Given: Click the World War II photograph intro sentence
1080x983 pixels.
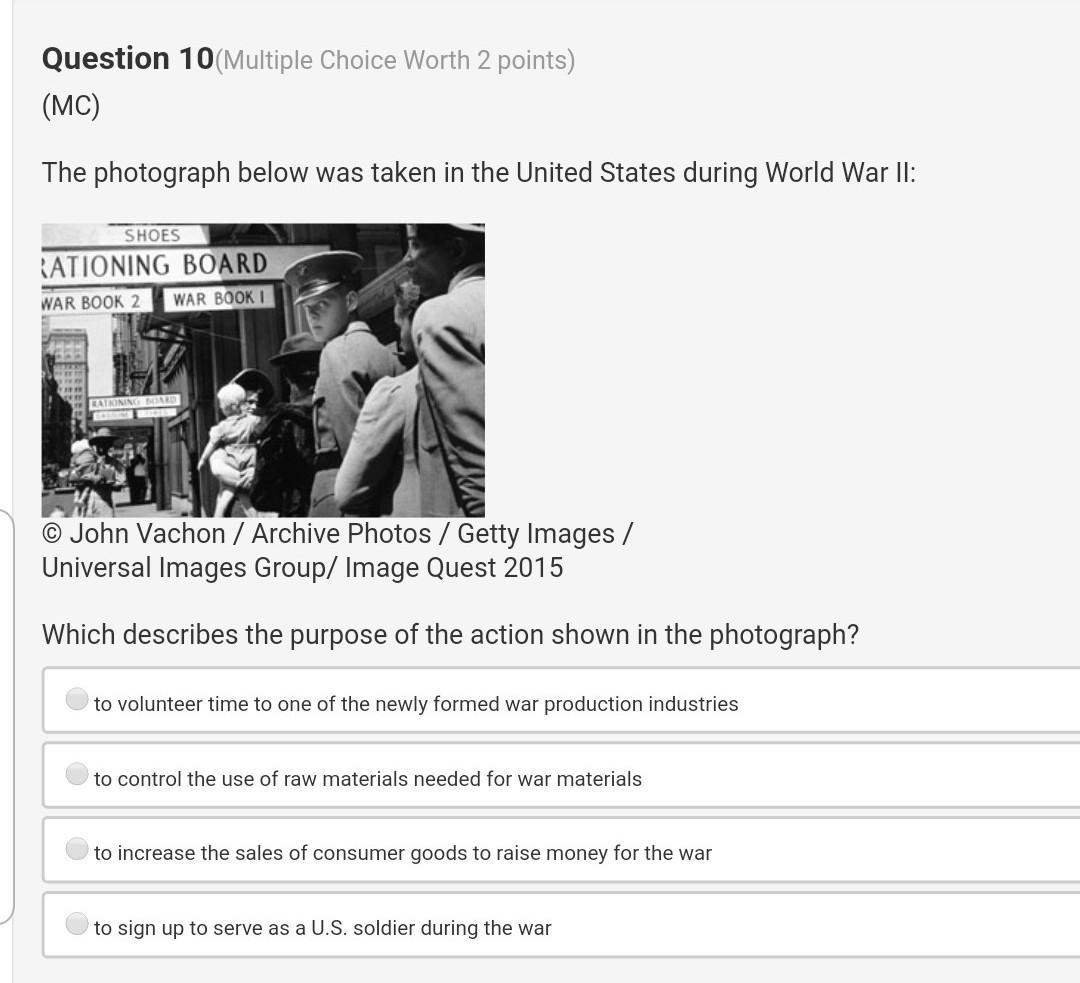Looking at the screenshot, I should tap(479, 173).
